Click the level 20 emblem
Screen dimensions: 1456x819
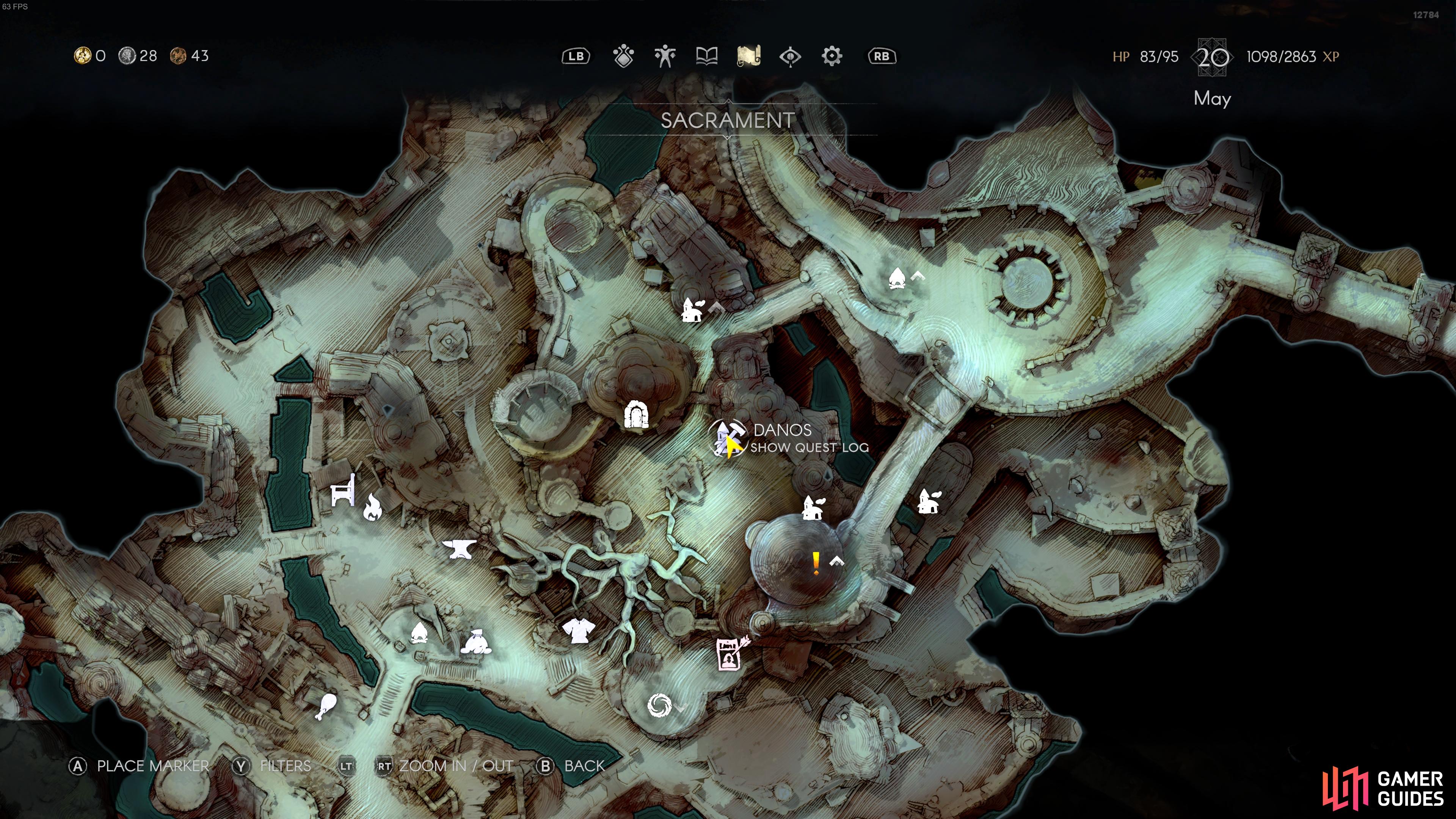click(1212, 57)
